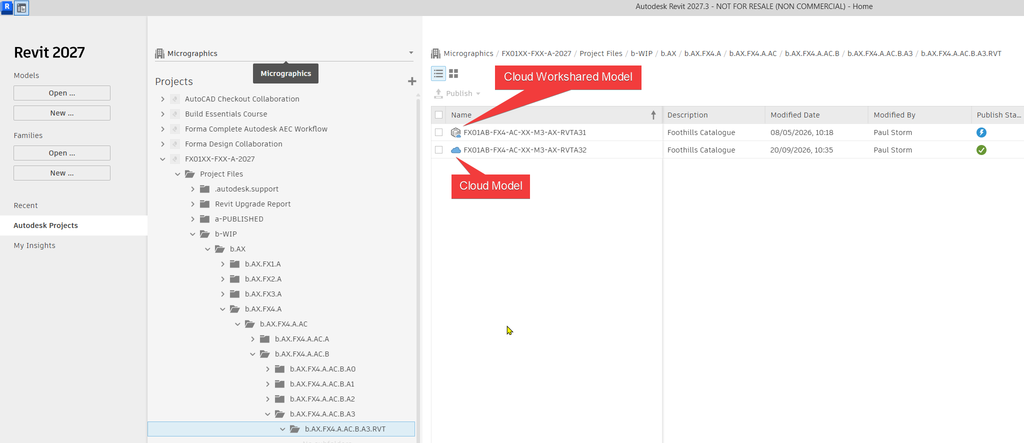This screenshot has height=443, width=1024.
Task: Open the Recent section
Action: (x=25, y=205)
